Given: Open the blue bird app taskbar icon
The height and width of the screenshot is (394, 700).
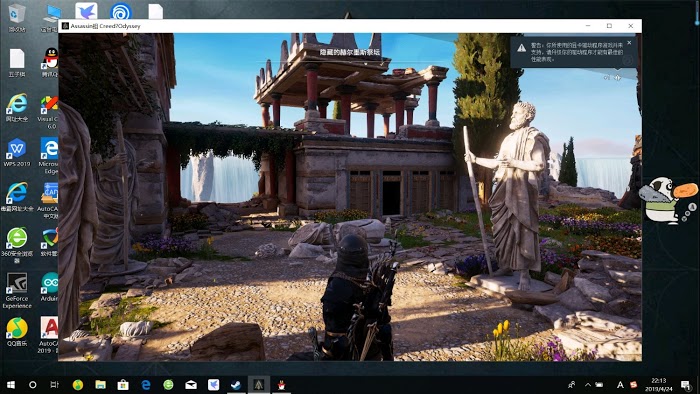Looking at the screenshot, I should tap(213, 385).
